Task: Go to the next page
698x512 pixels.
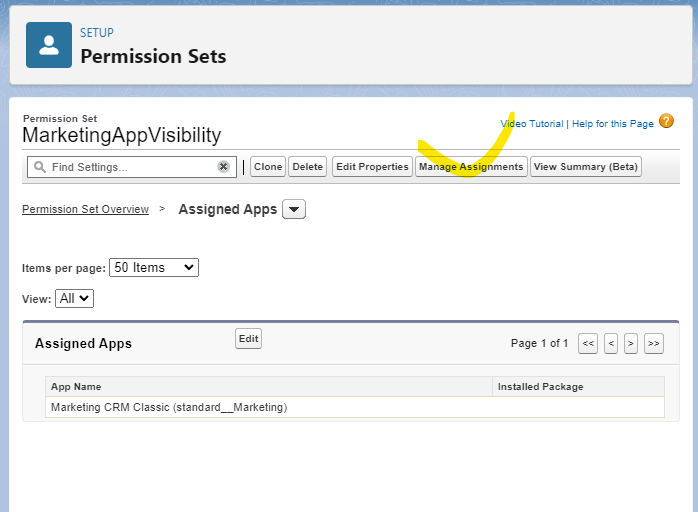Action: point(631,343)
